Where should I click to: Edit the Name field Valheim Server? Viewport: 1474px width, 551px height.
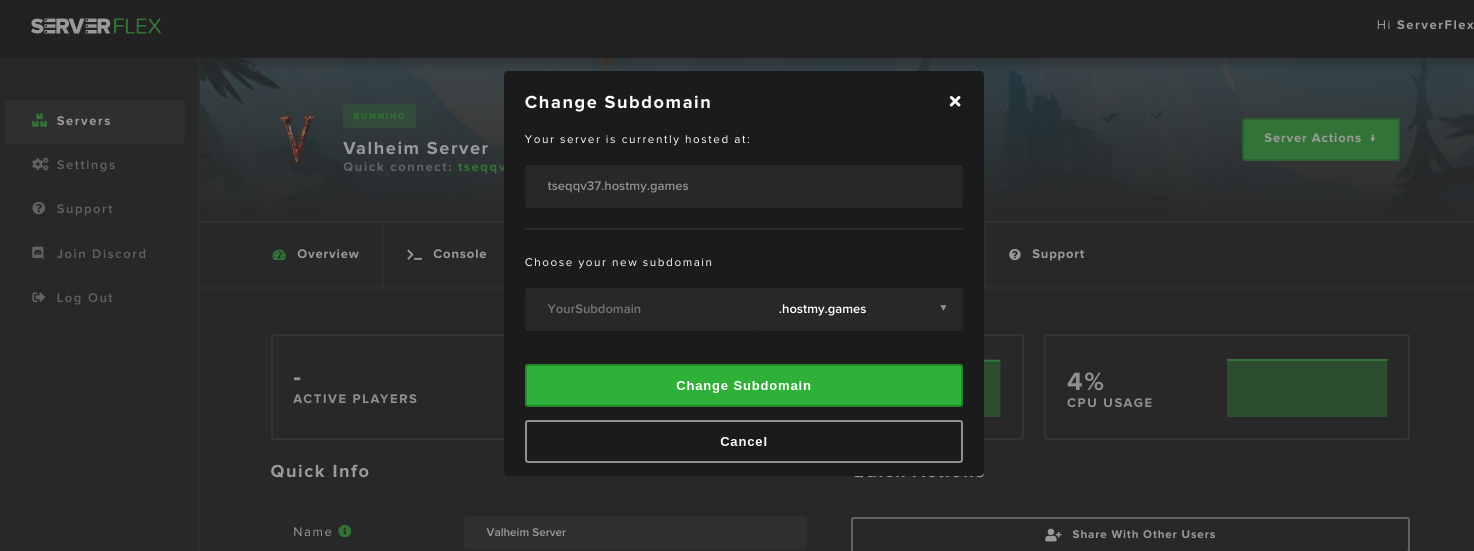coord(635,532)
